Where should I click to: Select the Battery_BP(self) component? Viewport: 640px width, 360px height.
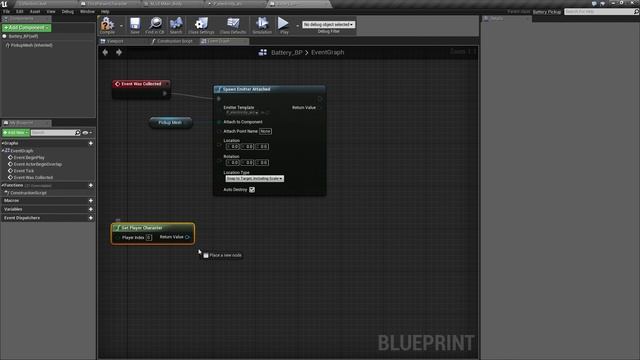23,36
